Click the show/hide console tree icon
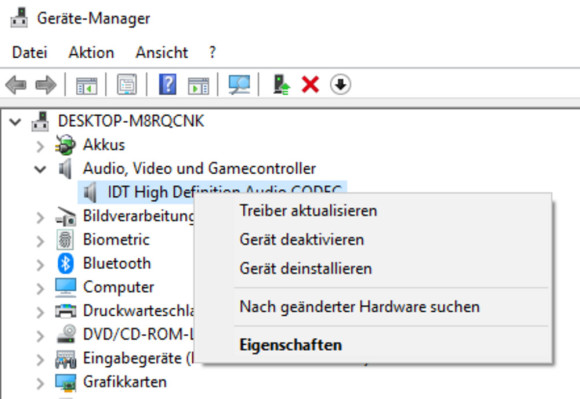The width and height of the screenshot is (580, 399). pos(87,86)
